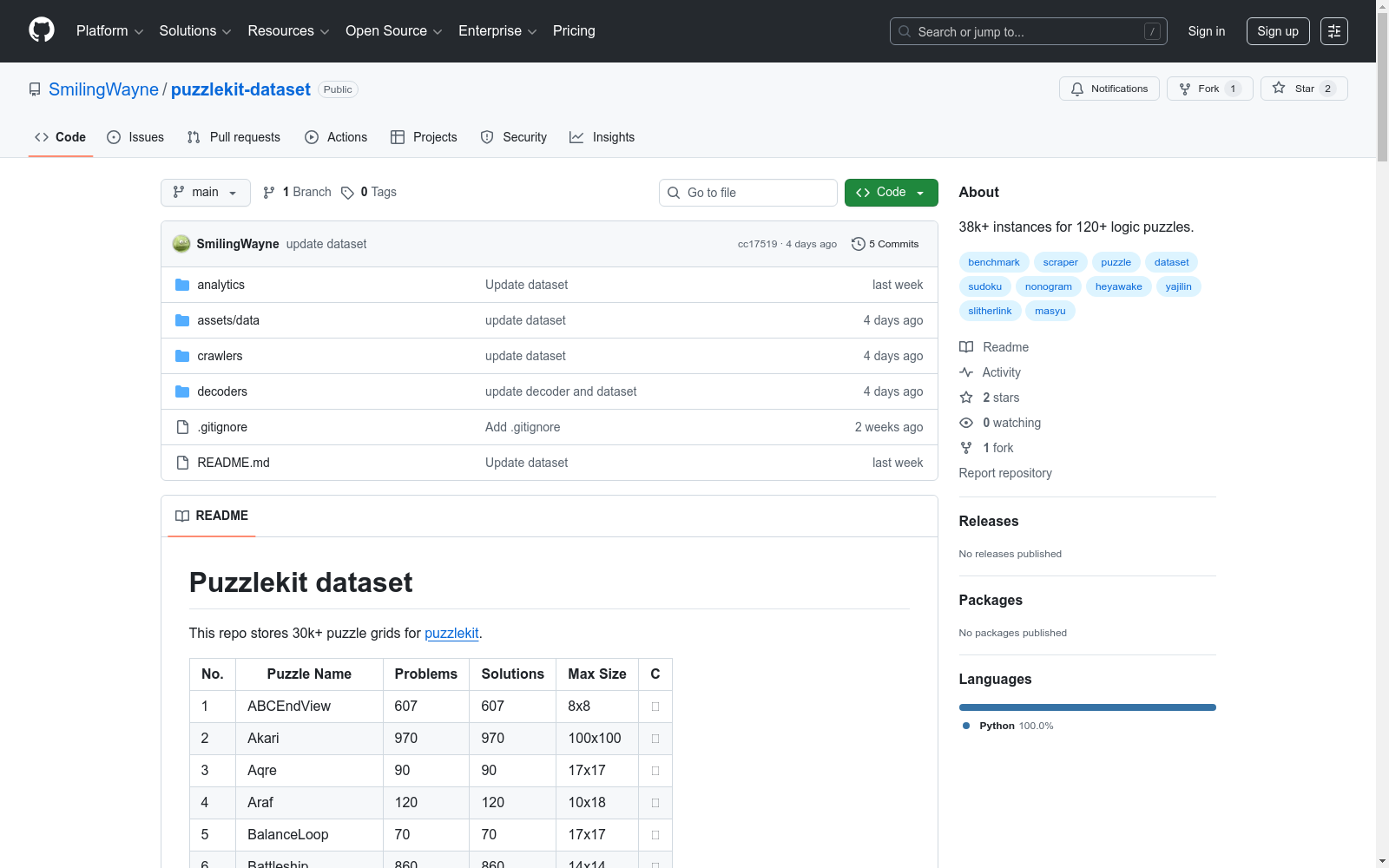
Task: Open the Issues tab
Action: click(x=135, y=137)
